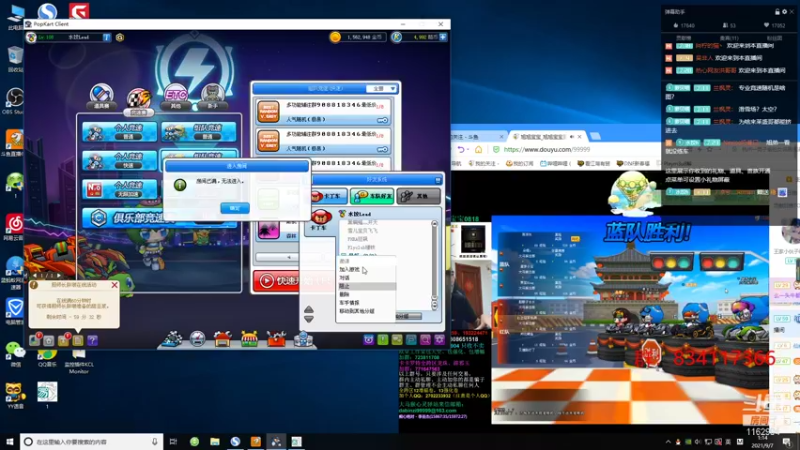Open the WeChat desktop icon

15,353
